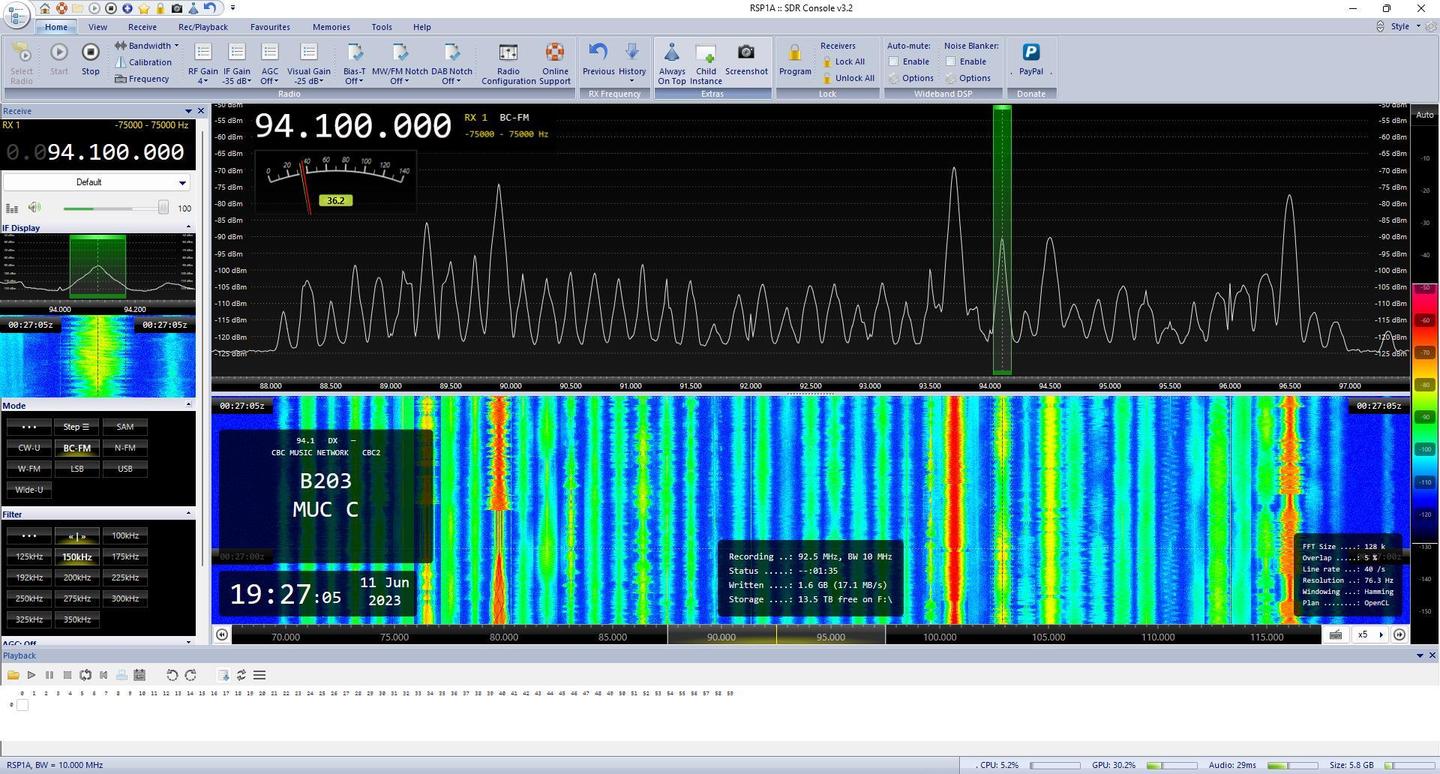1440x774 pixels.
Task: Click Auto-mute Options
Action: (x=911, y=78)
